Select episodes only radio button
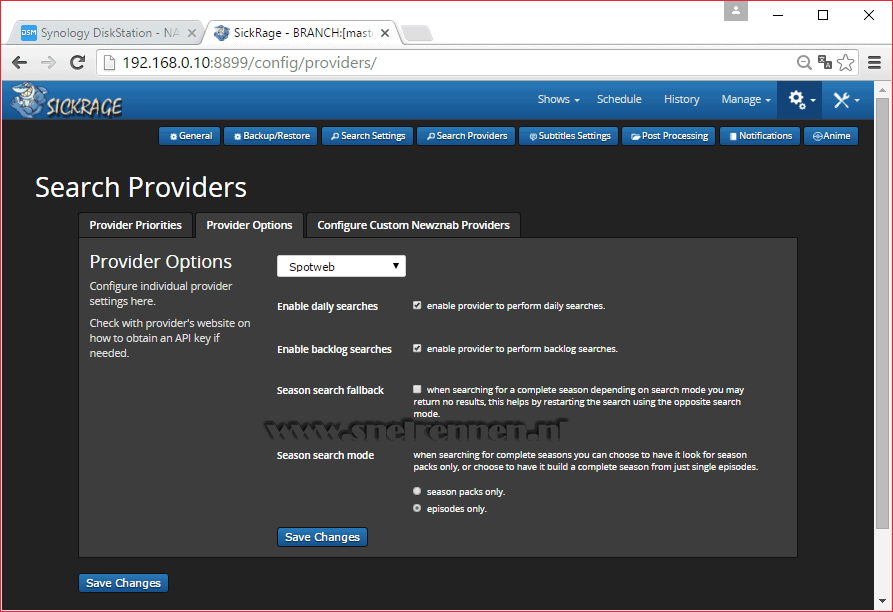 (417, 508)
